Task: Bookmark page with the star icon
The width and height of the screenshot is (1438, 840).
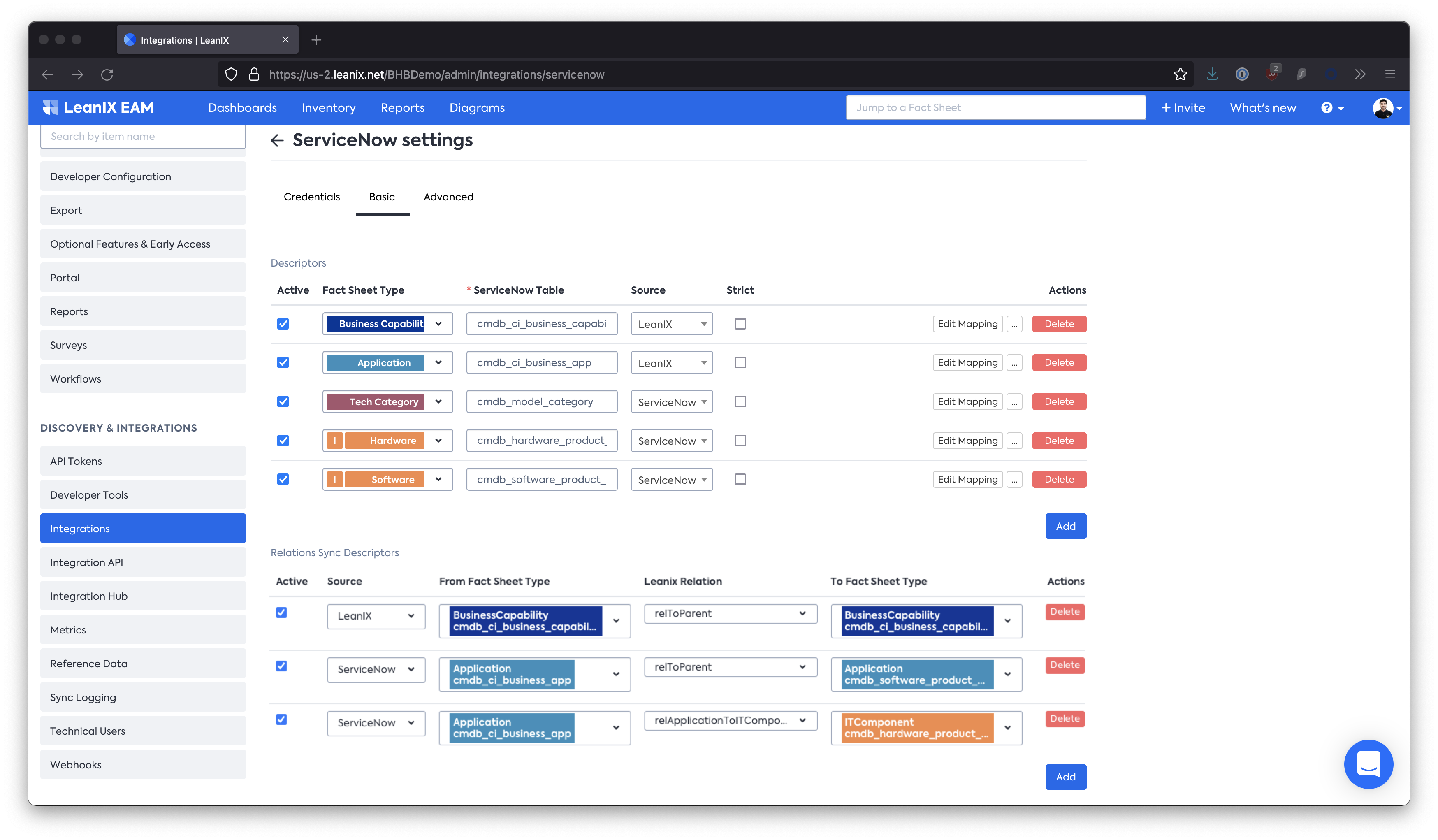Action: click(x=1180, y=74)
